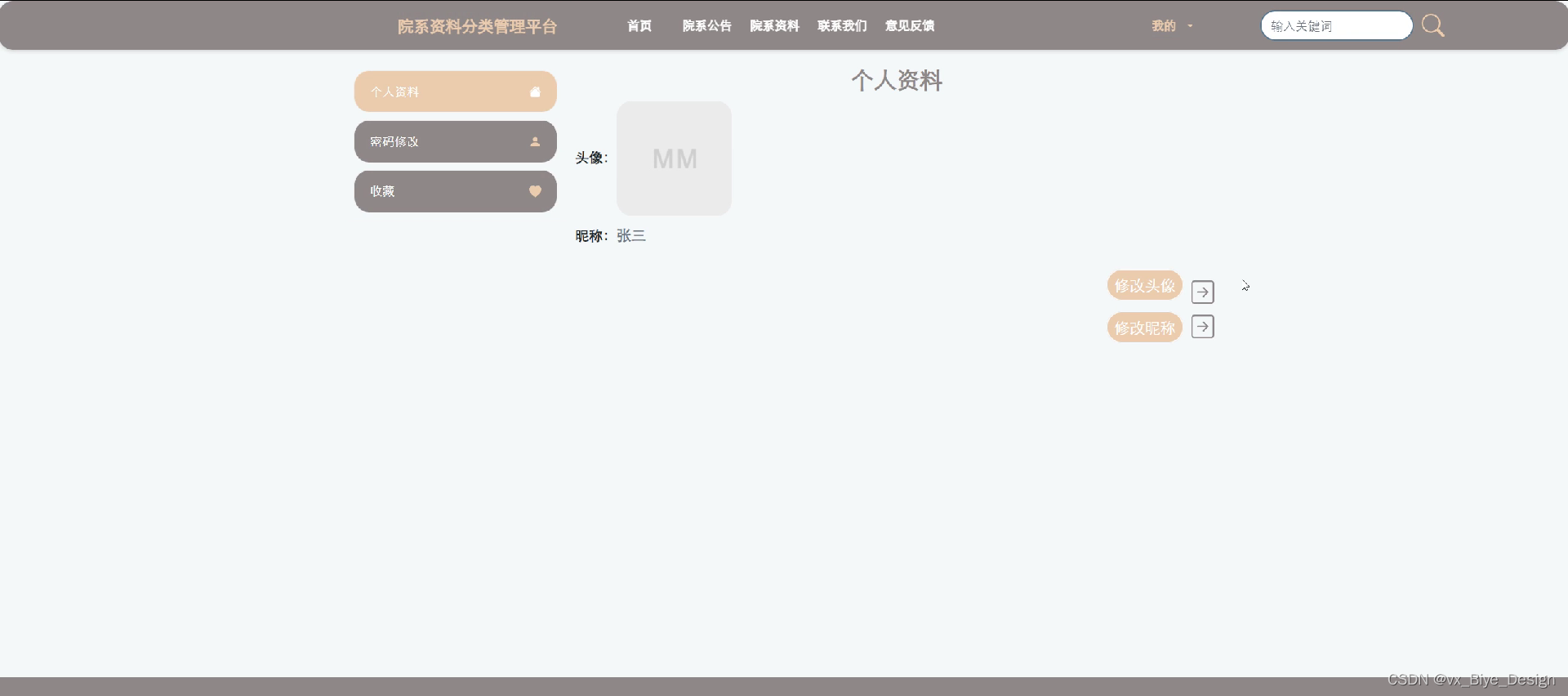Open 院系资料 navigation item
Viewport: 1568px width, 696px height.
pyautogui.click(x=775, y=26)
